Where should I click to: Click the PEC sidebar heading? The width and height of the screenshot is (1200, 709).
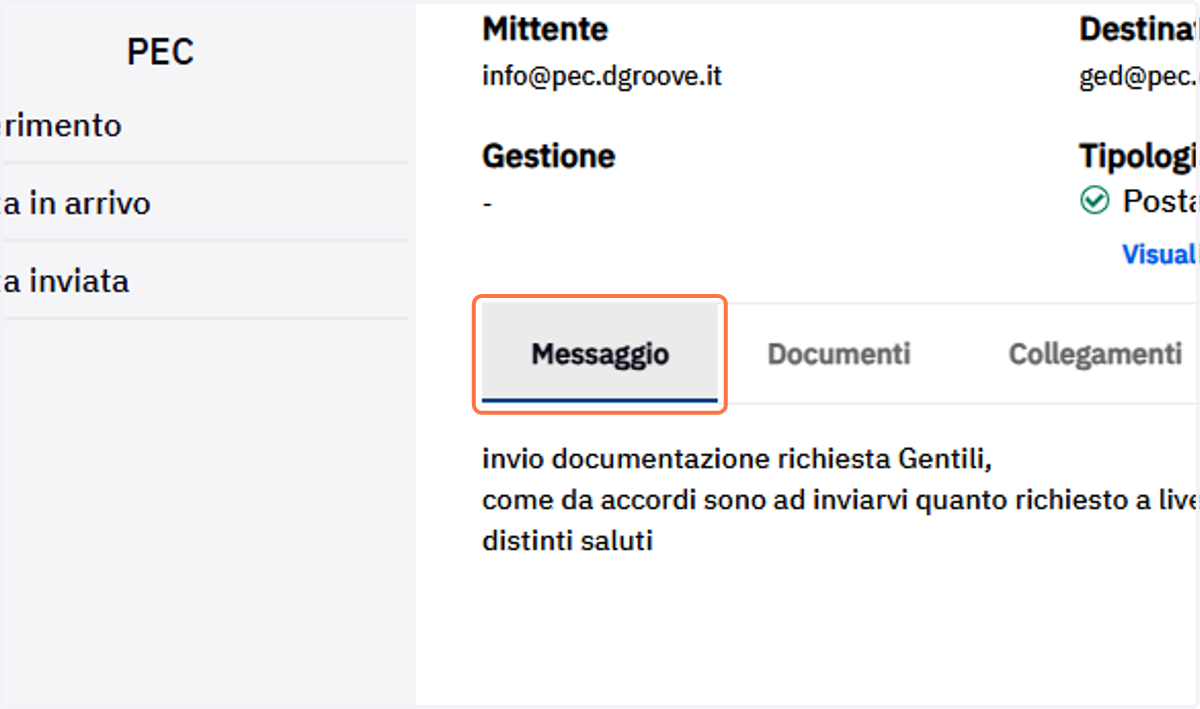pos(160,51)
